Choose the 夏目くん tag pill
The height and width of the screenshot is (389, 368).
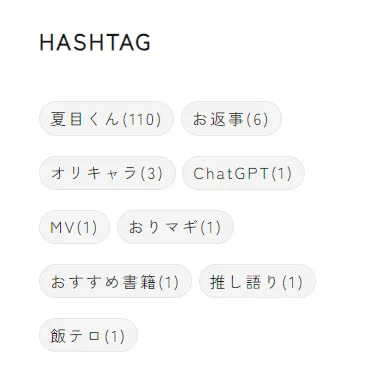point(106,119)
